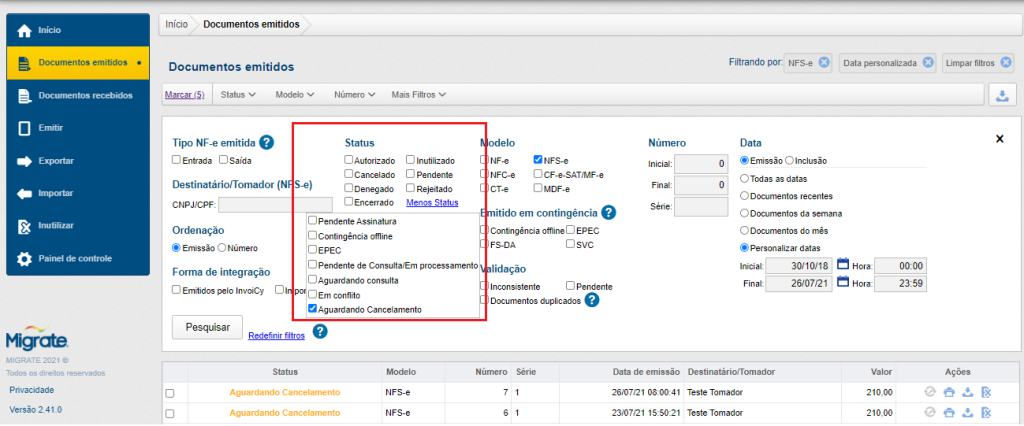Click help icon next to Documentos duplicados
1024x426 pixels.
click(591, 300)
